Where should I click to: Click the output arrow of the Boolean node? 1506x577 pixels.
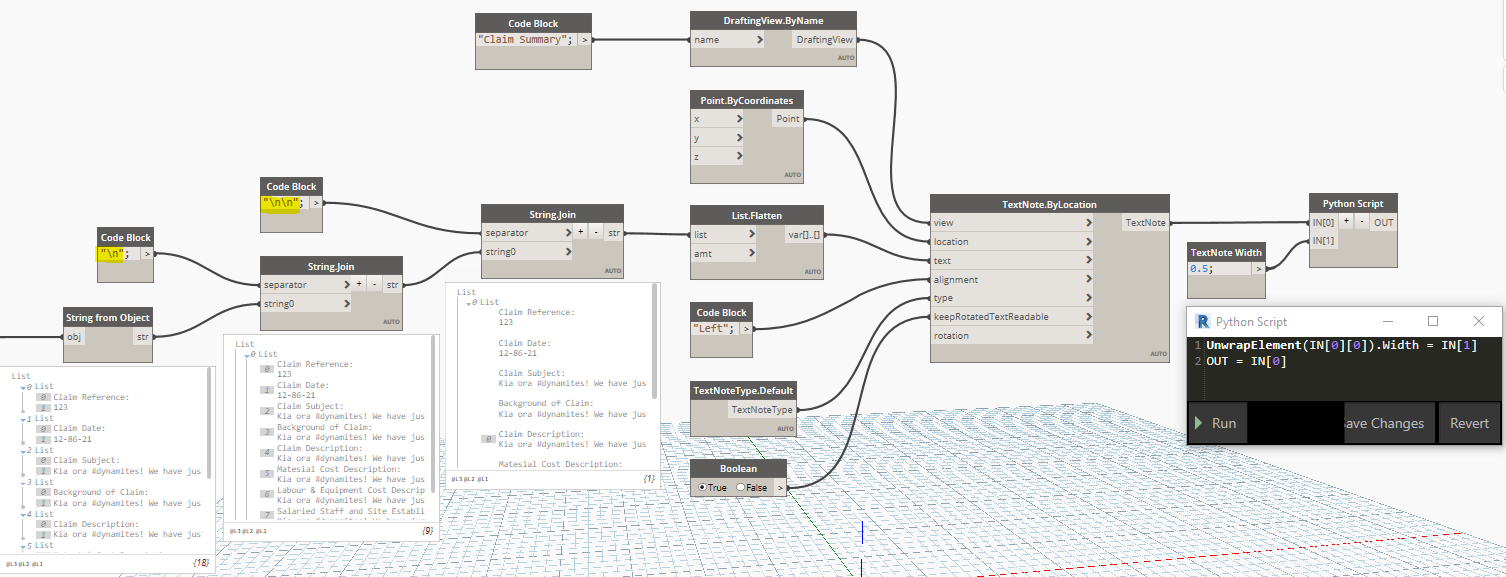pos(780,487)
